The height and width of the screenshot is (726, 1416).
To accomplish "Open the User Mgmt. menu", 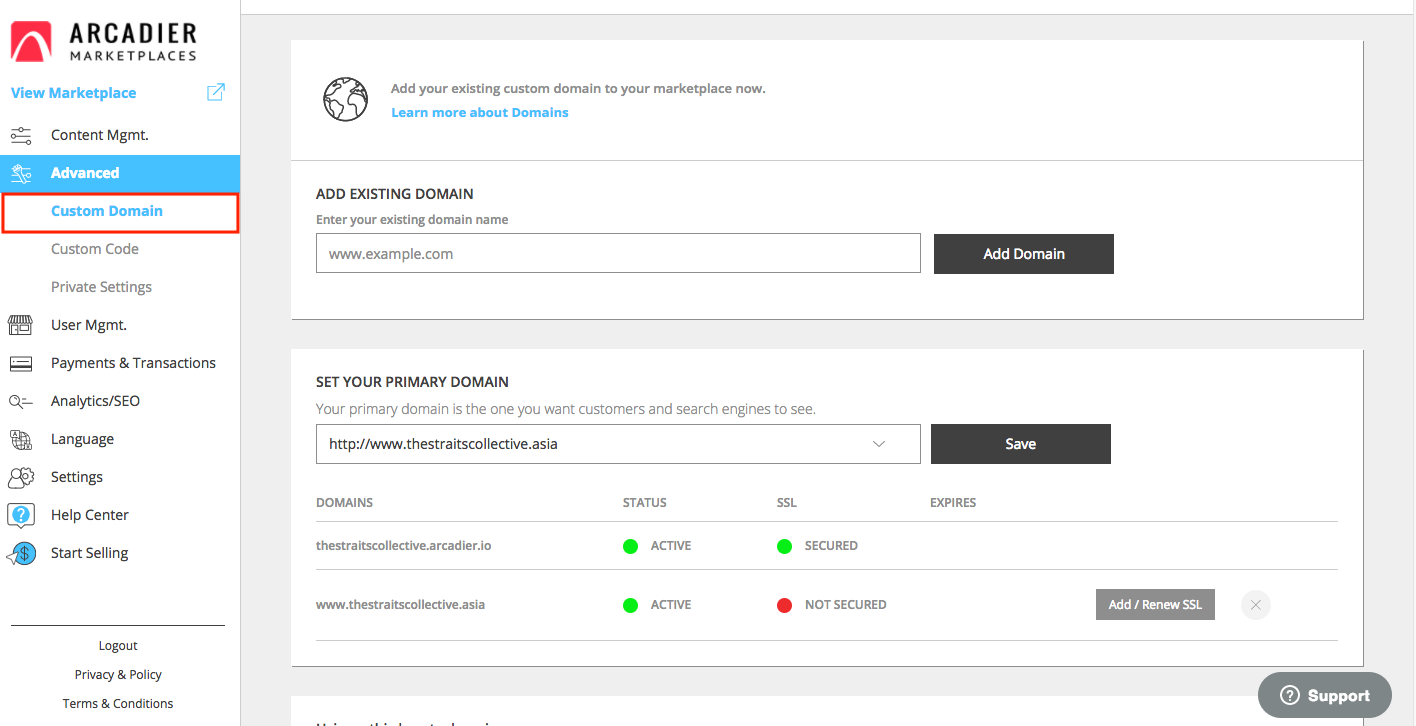I will coord(89,325).
